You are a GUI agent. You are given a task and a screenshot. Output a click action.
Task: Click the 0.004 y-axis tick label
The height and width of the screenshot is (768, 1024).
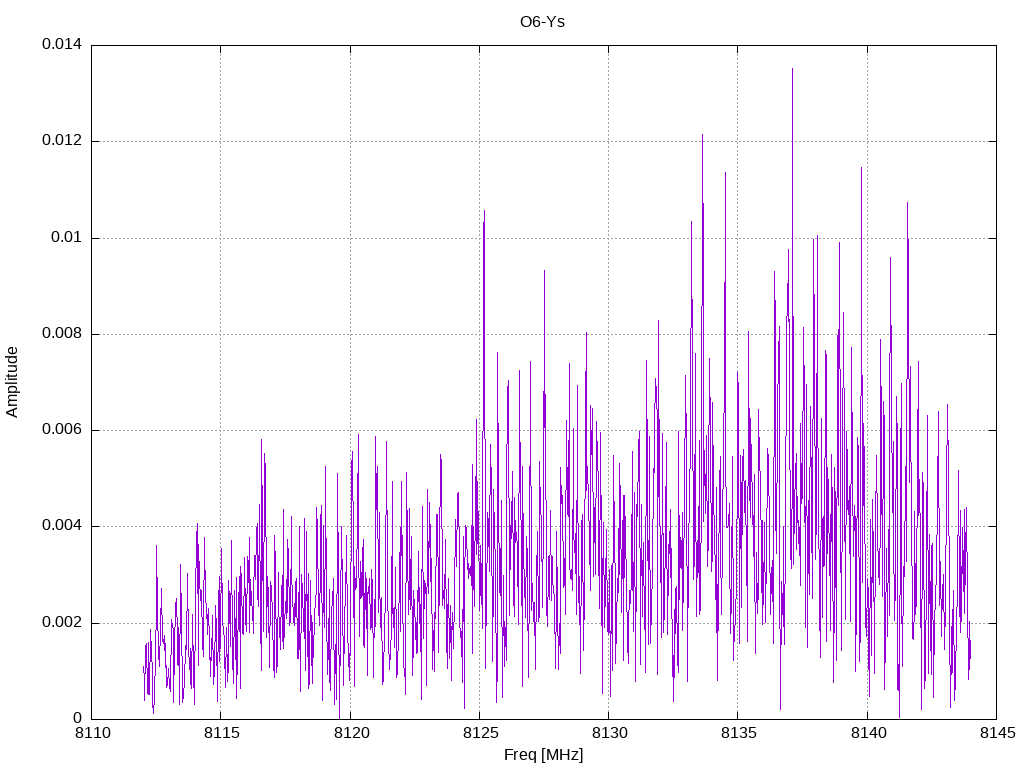[62, 526]
